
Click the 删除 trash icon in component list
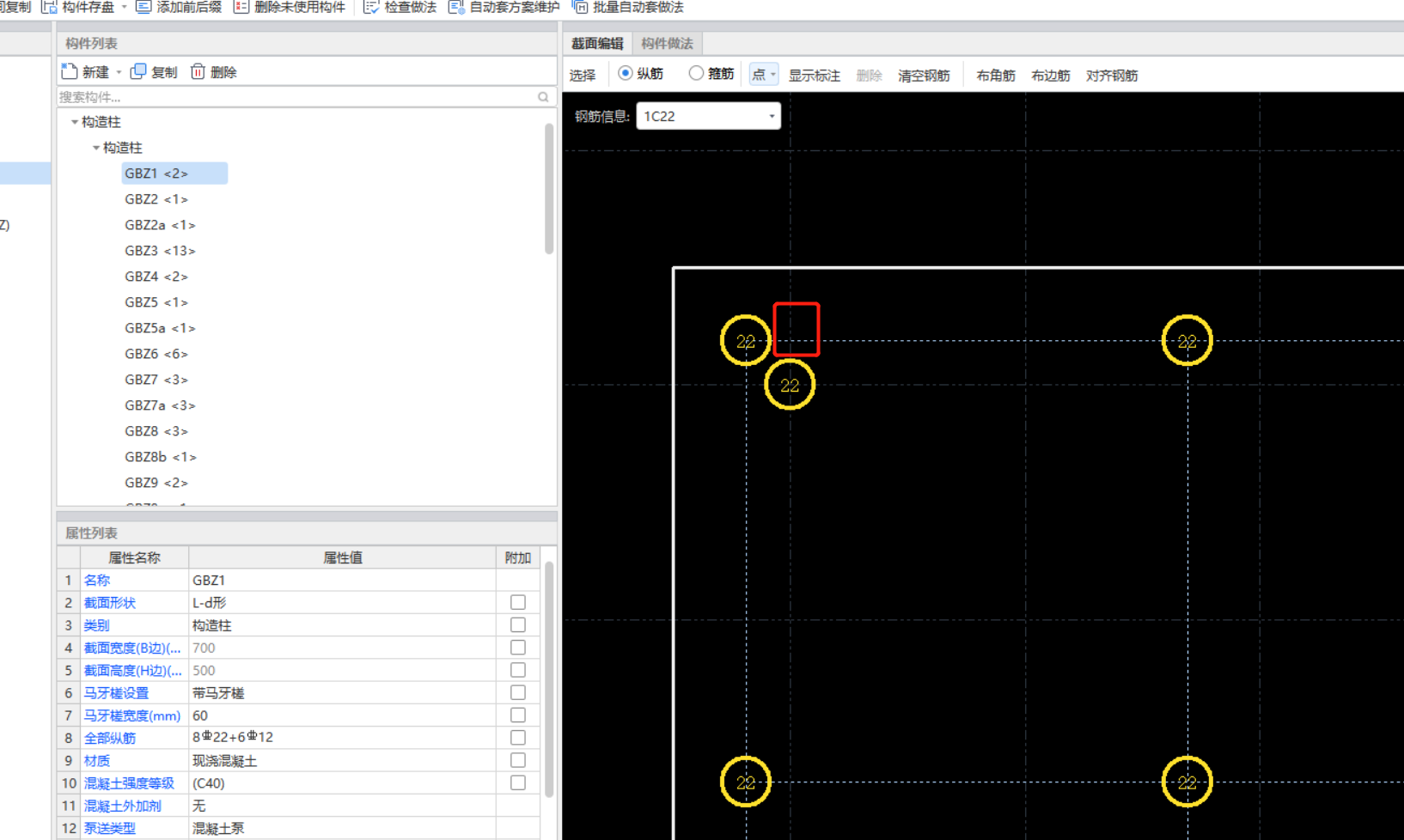[x=198, y=71]
